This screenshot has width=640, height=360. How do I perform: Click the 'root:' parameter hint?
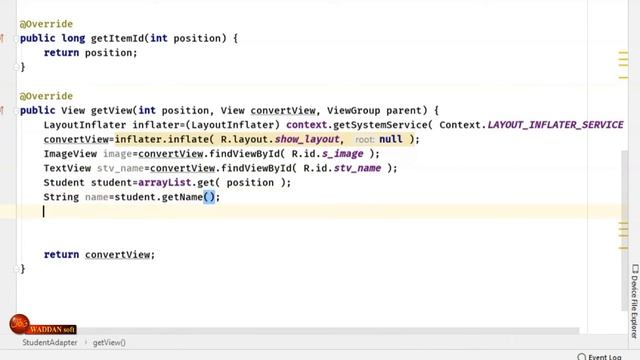(x=364, y=140)
